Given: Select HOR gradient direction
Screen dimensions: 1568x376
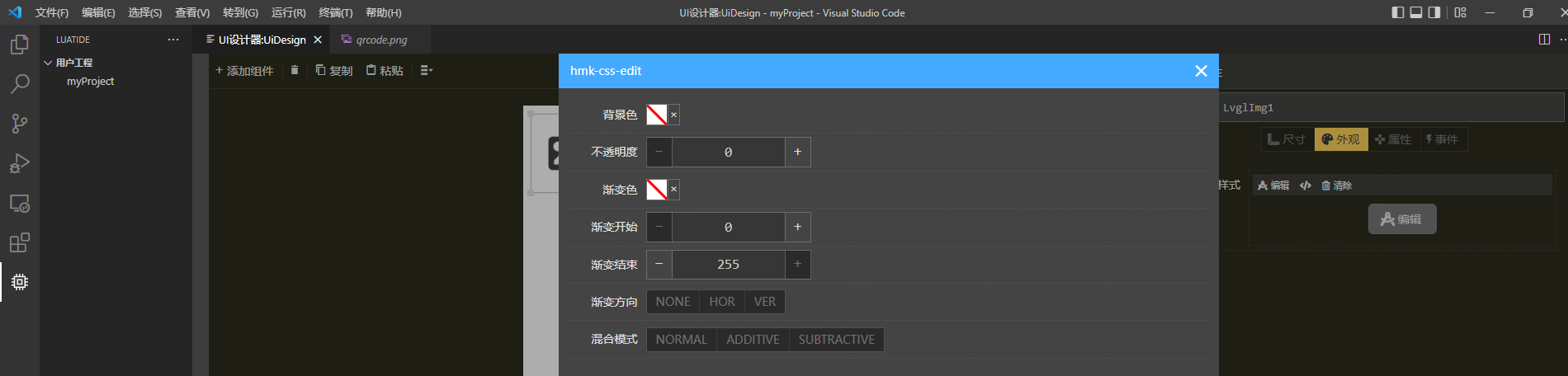Looking at the screenshot, I should (722, 302).
